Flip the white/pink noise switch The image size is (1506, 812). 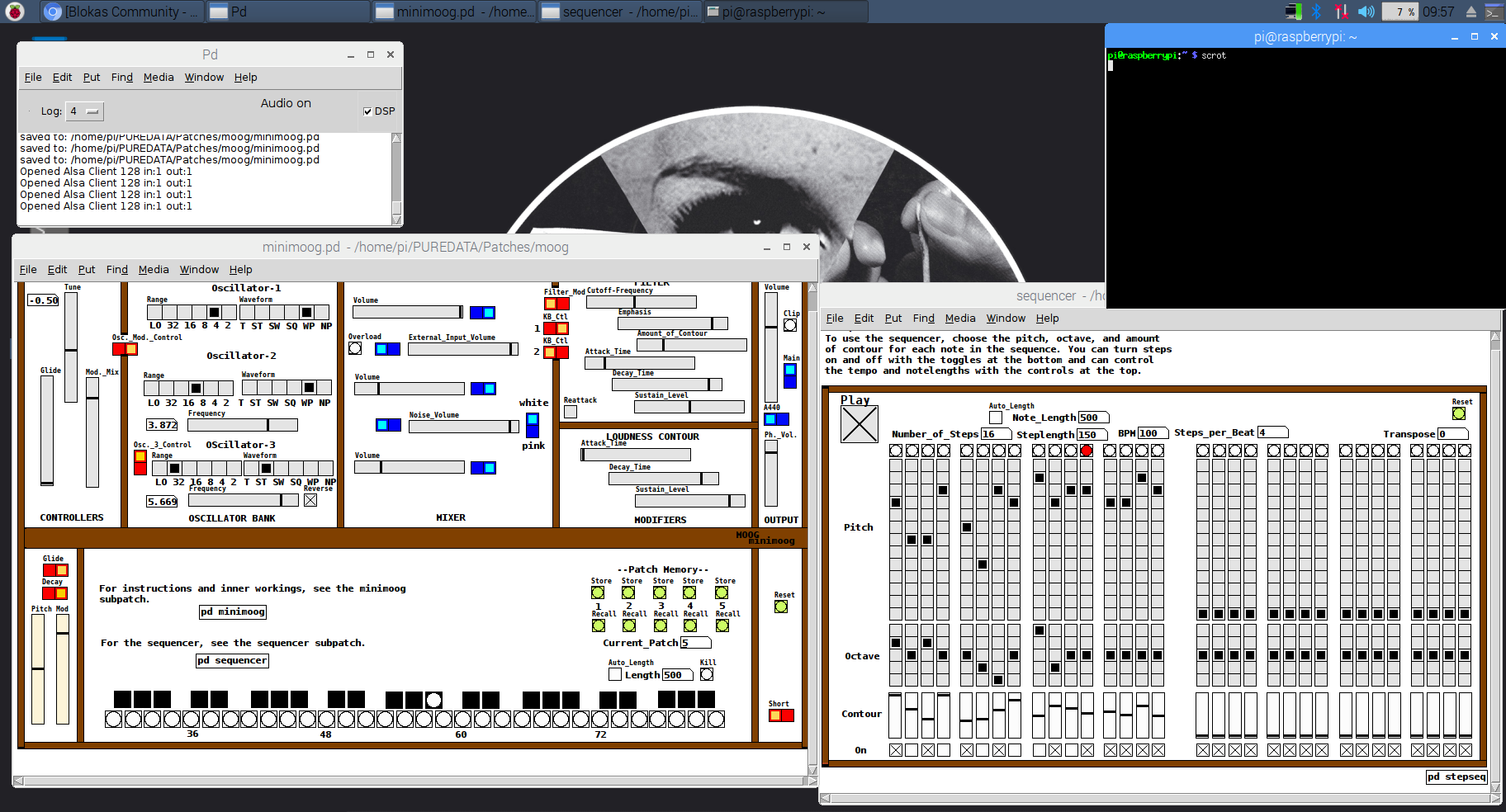click(x=533, y=426)
